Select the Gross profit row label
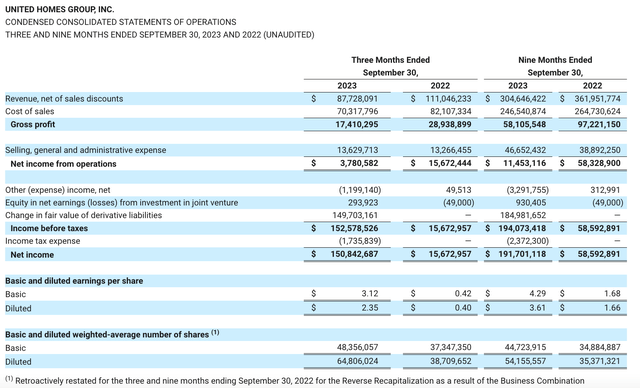The height and width of the screenshot is (388, 640). click(x=33, y=124)
